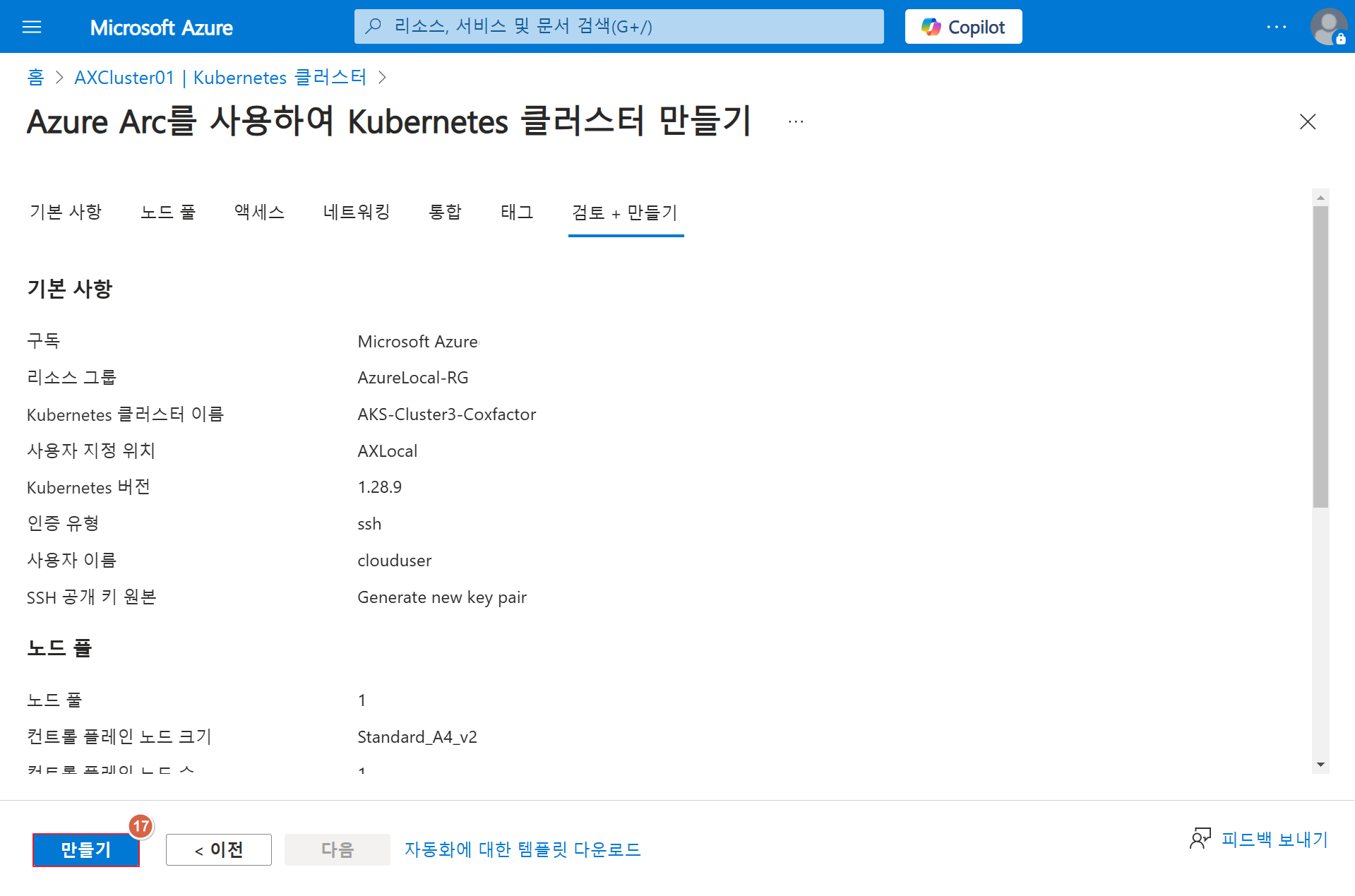Click the scrollbar down arrow
The image size is (1355, 896).
point(1320,765)
